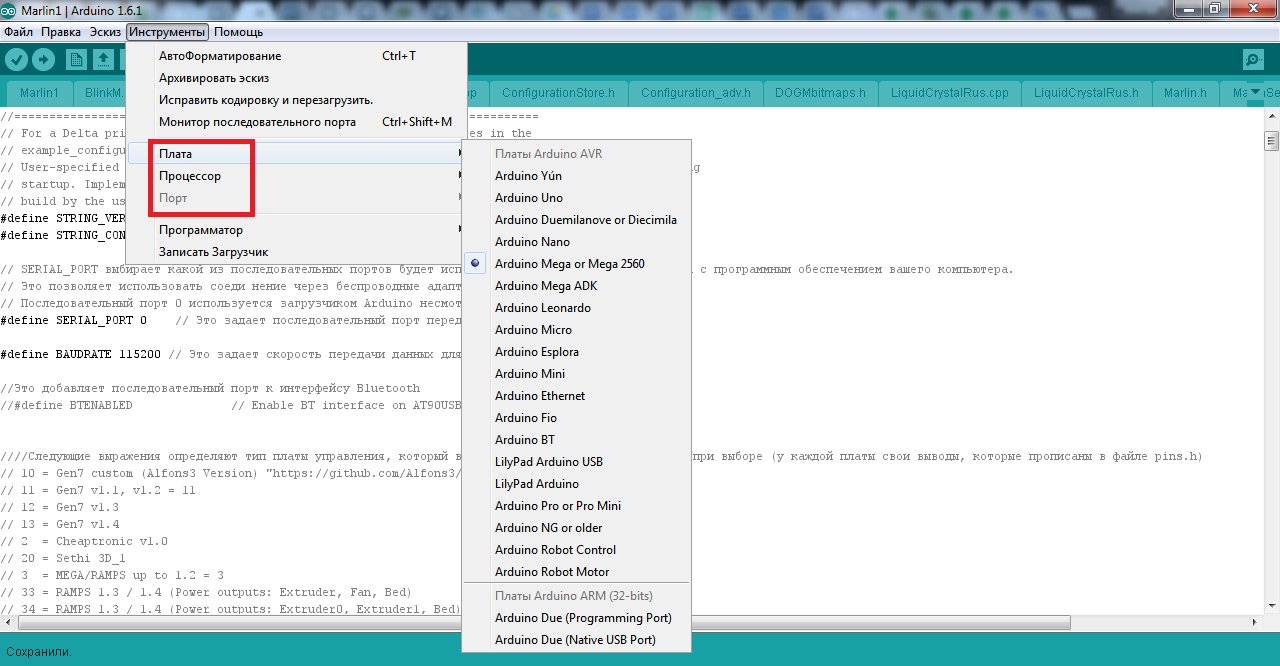Open the Файл menu
The height and width of the screenshot is (666, 1280).
(x=18, y=32)
